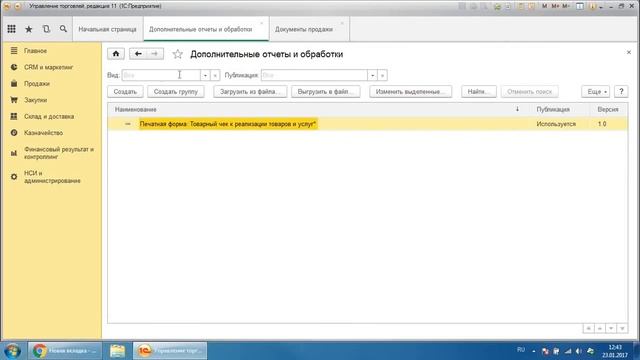Open Windows Start menu
This screenshot has height=360, width=640.
pyautogui.click(x=12, y=351)
